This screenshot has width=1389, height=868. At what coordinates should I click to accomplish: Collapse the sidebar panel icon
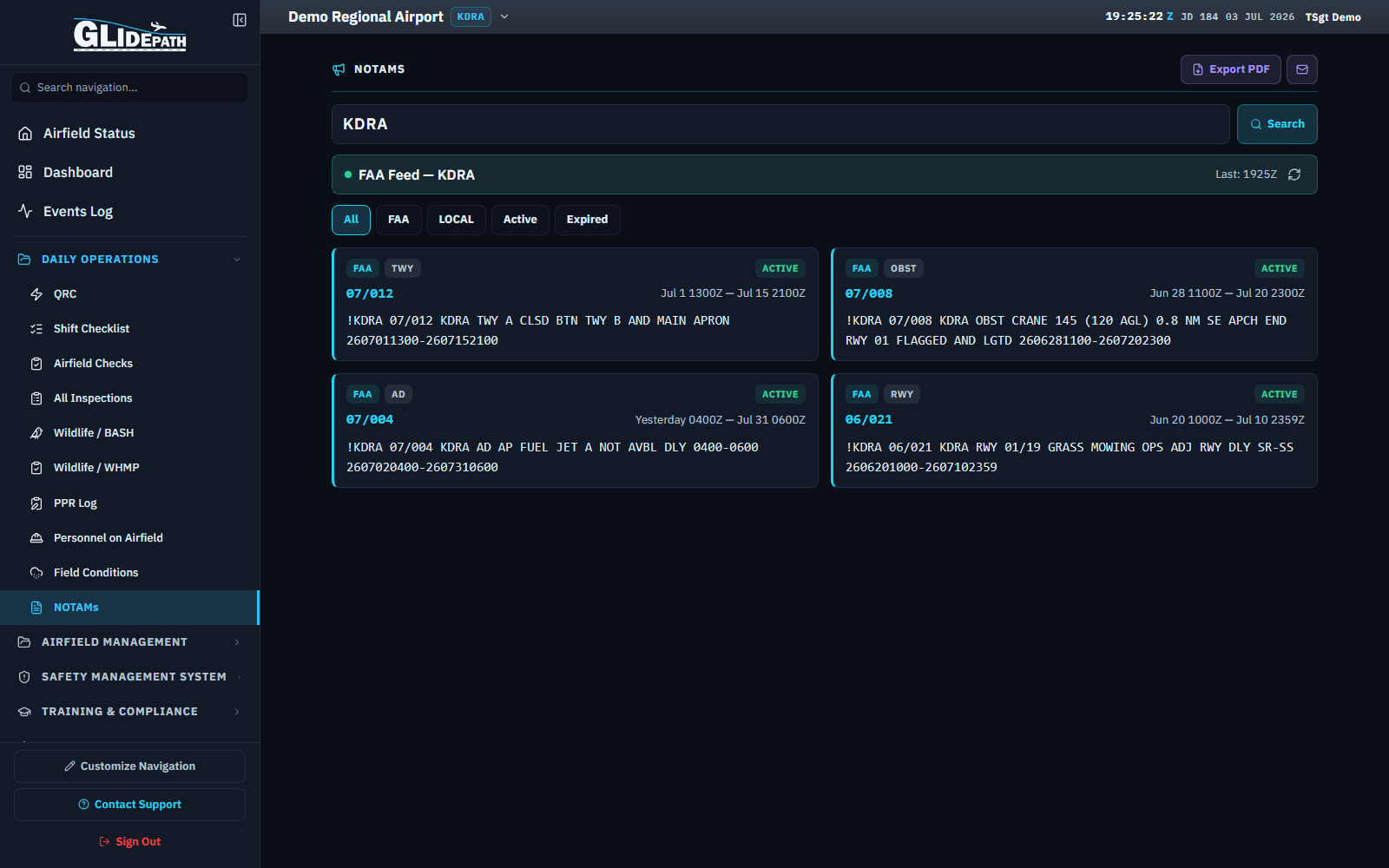click(x=240, y=20)
